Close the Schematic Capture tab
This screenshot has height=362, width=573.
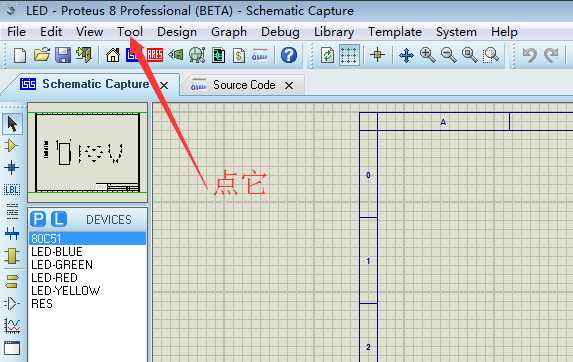[164, 85]
